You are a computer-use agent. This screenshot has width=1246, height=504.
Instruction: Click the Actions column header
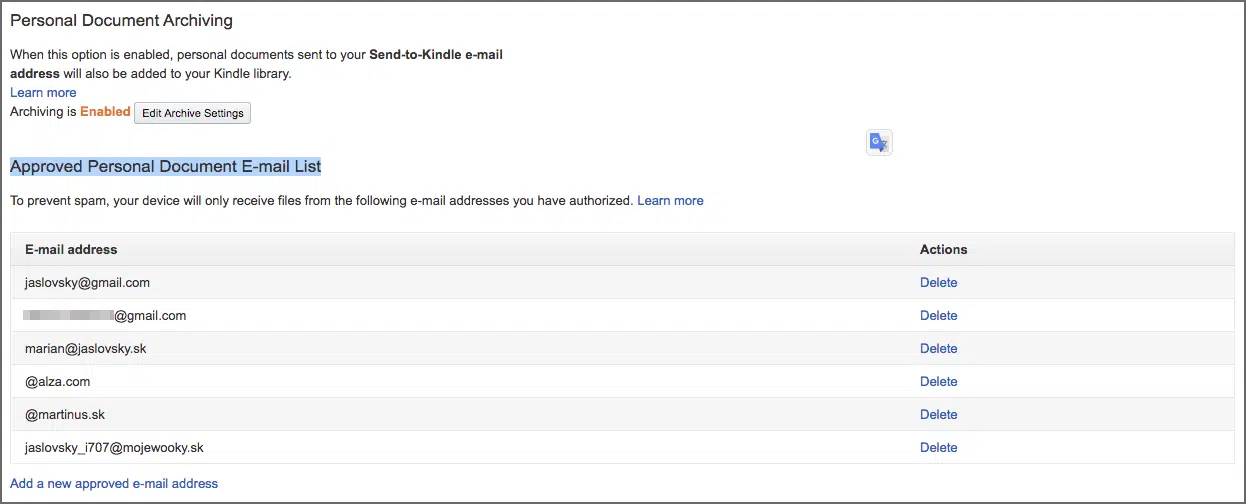[944, 250]
